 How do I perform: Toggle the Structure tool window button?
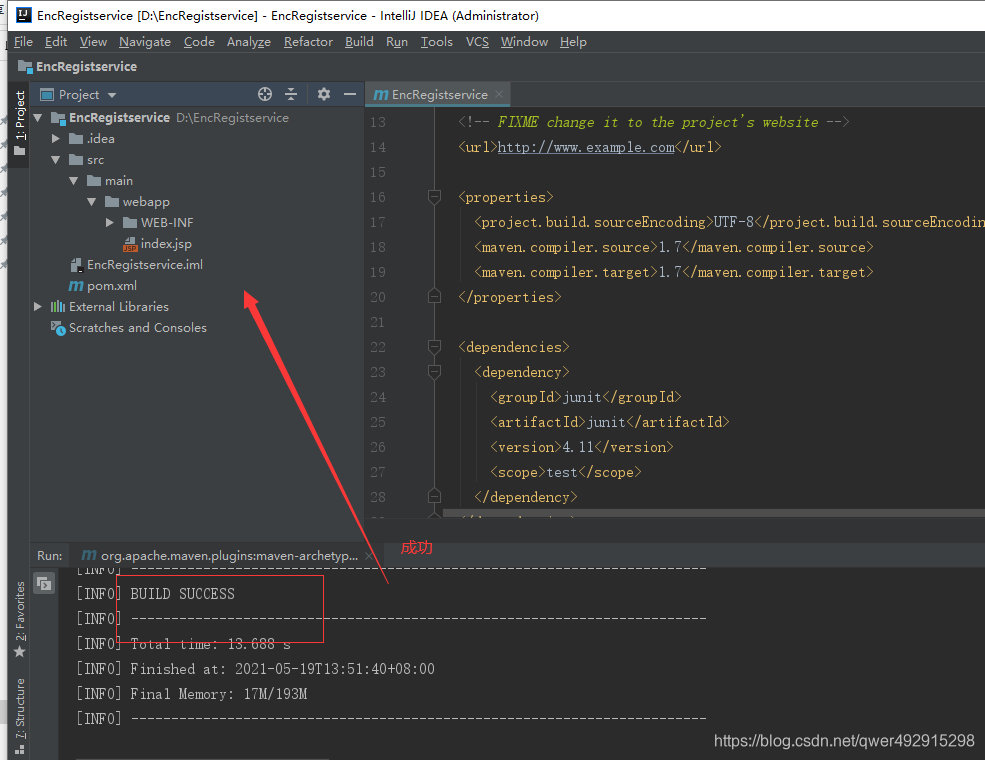[x=19, y=715]
